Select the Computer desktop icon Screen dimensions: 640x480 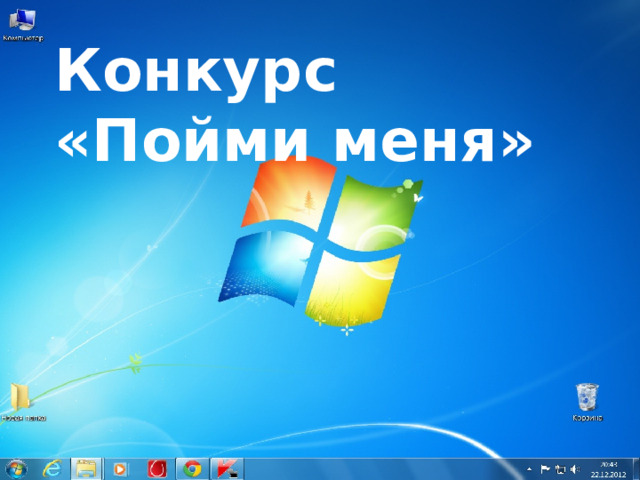click(x=22, y=25)
